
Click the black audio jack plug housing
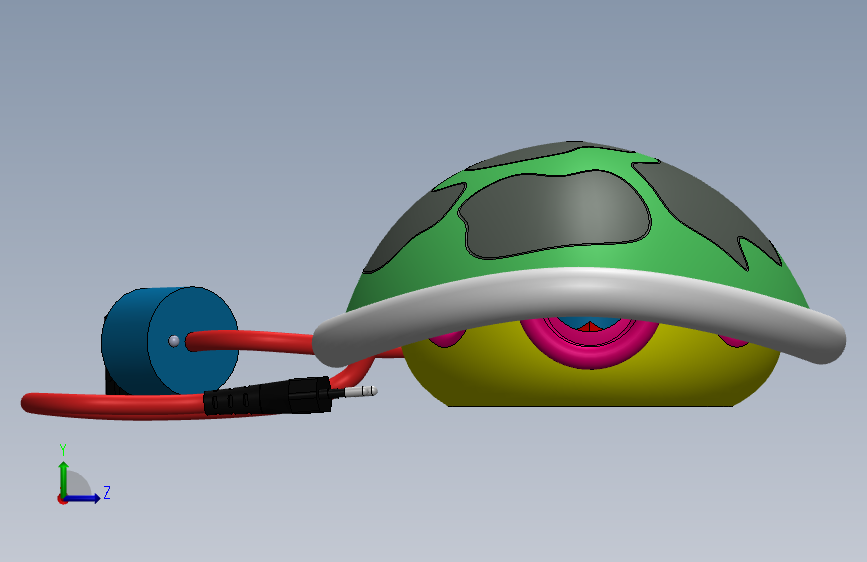268,396
